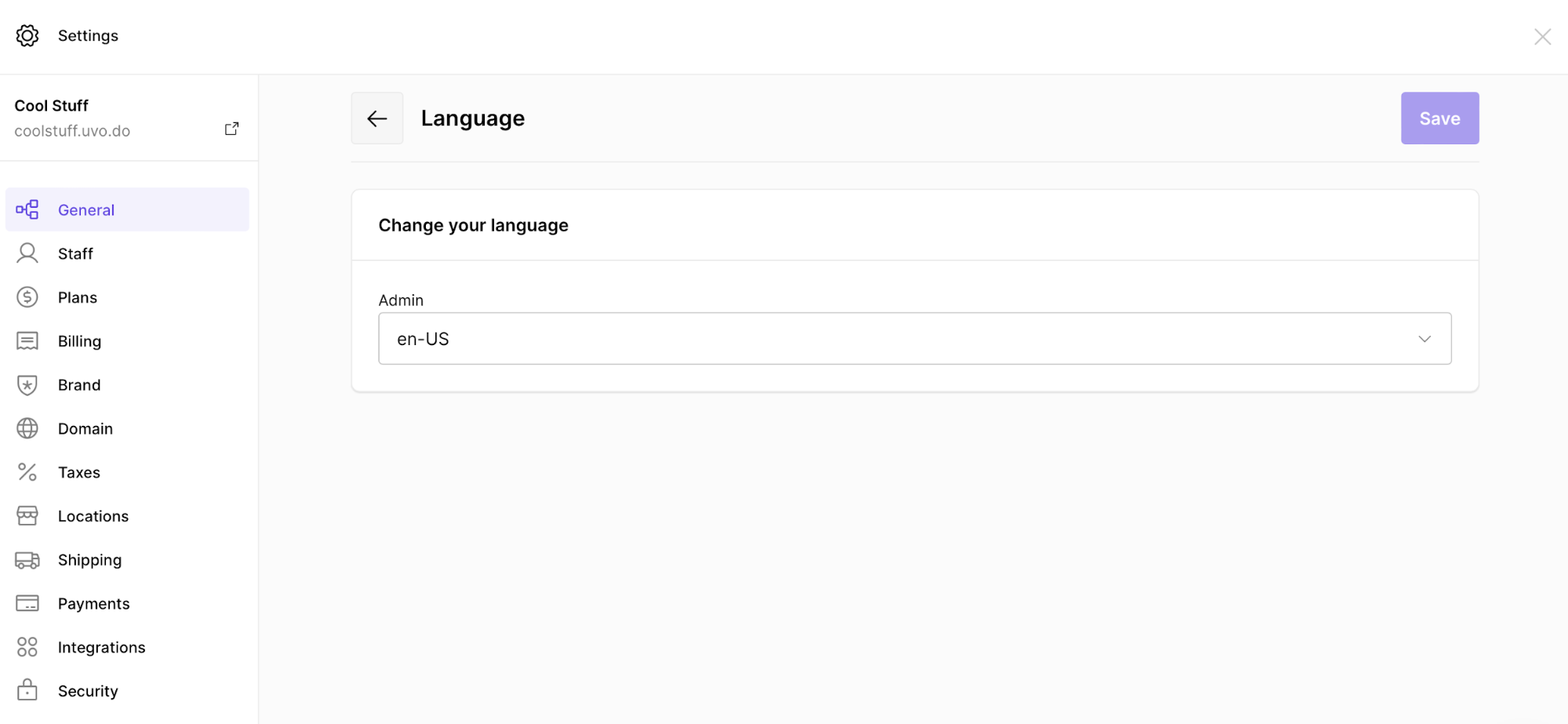Switch to the General settings section
The width and height of the screenshot is (1568, 724).
(x=86, y=209)
